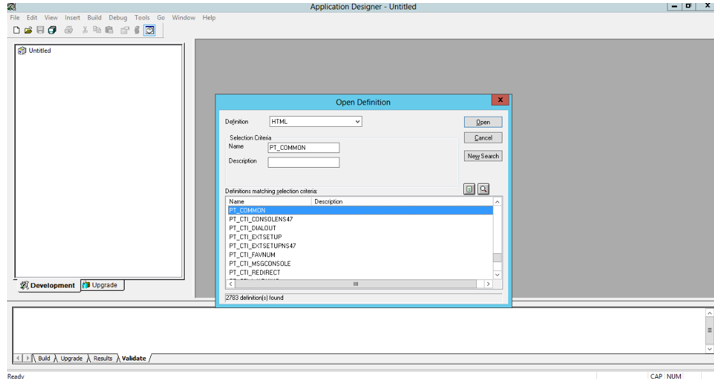Open the Edit menu
720x384 pixels.
coord(32,17)
